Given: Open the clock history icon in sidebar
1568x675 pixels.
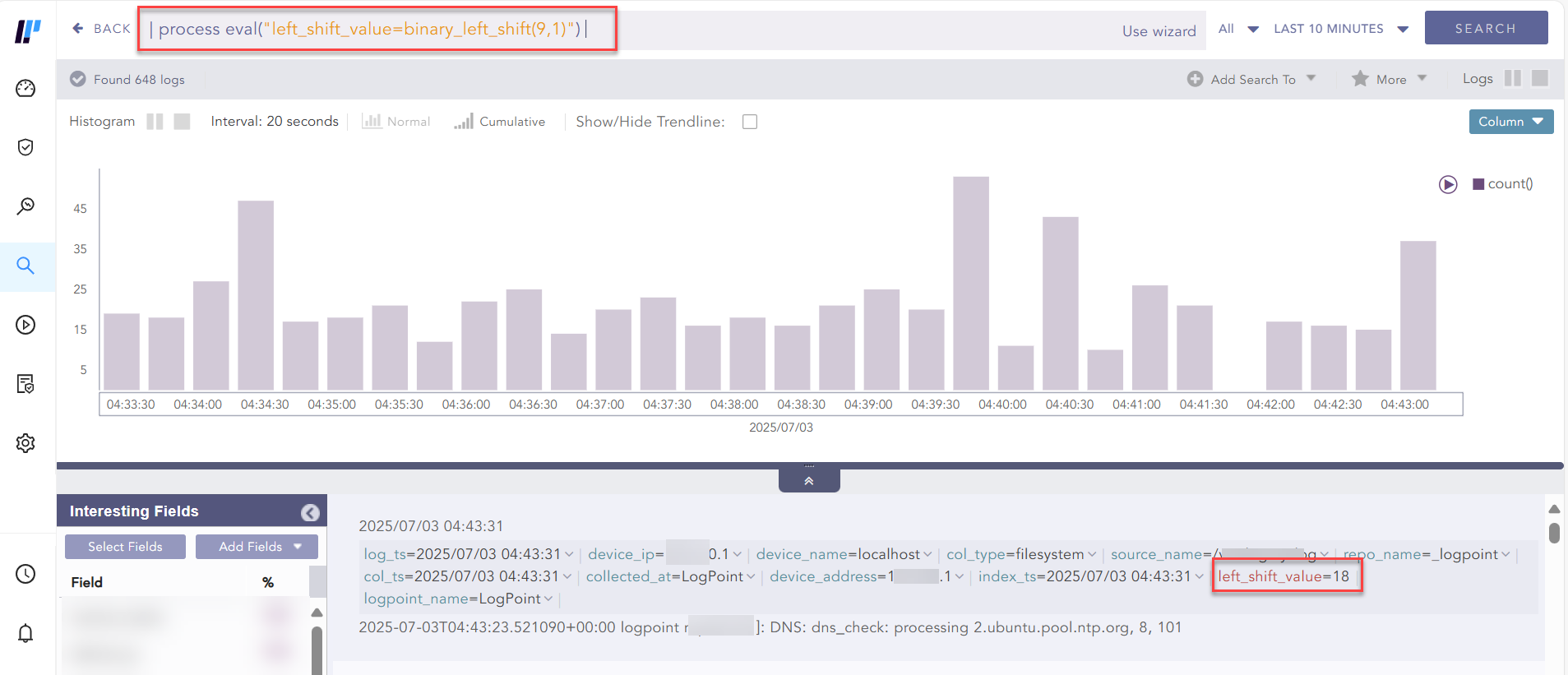Looking at the screenshot, I should pos(25,574).
